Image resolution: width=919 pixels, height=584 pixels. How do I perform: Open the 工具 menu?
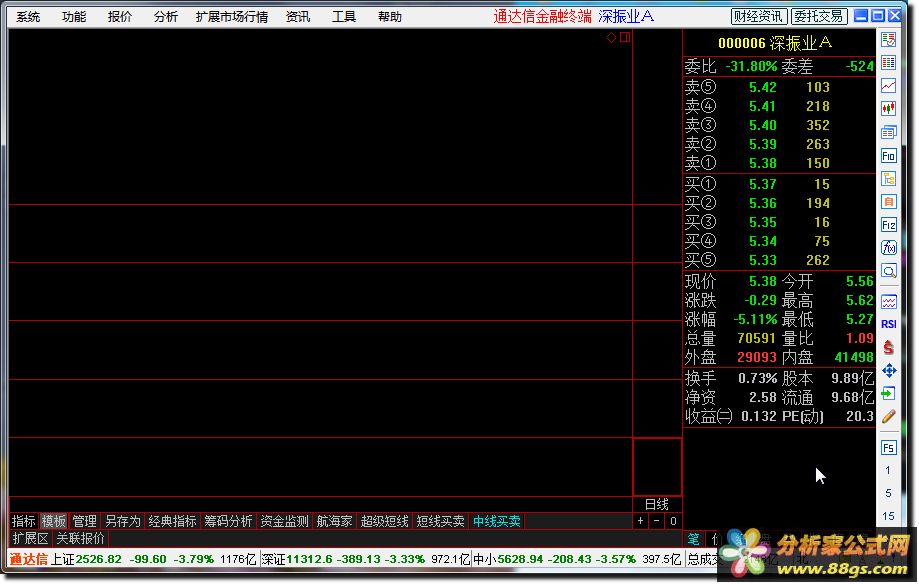pyautogui.click(x=344, y=17)
